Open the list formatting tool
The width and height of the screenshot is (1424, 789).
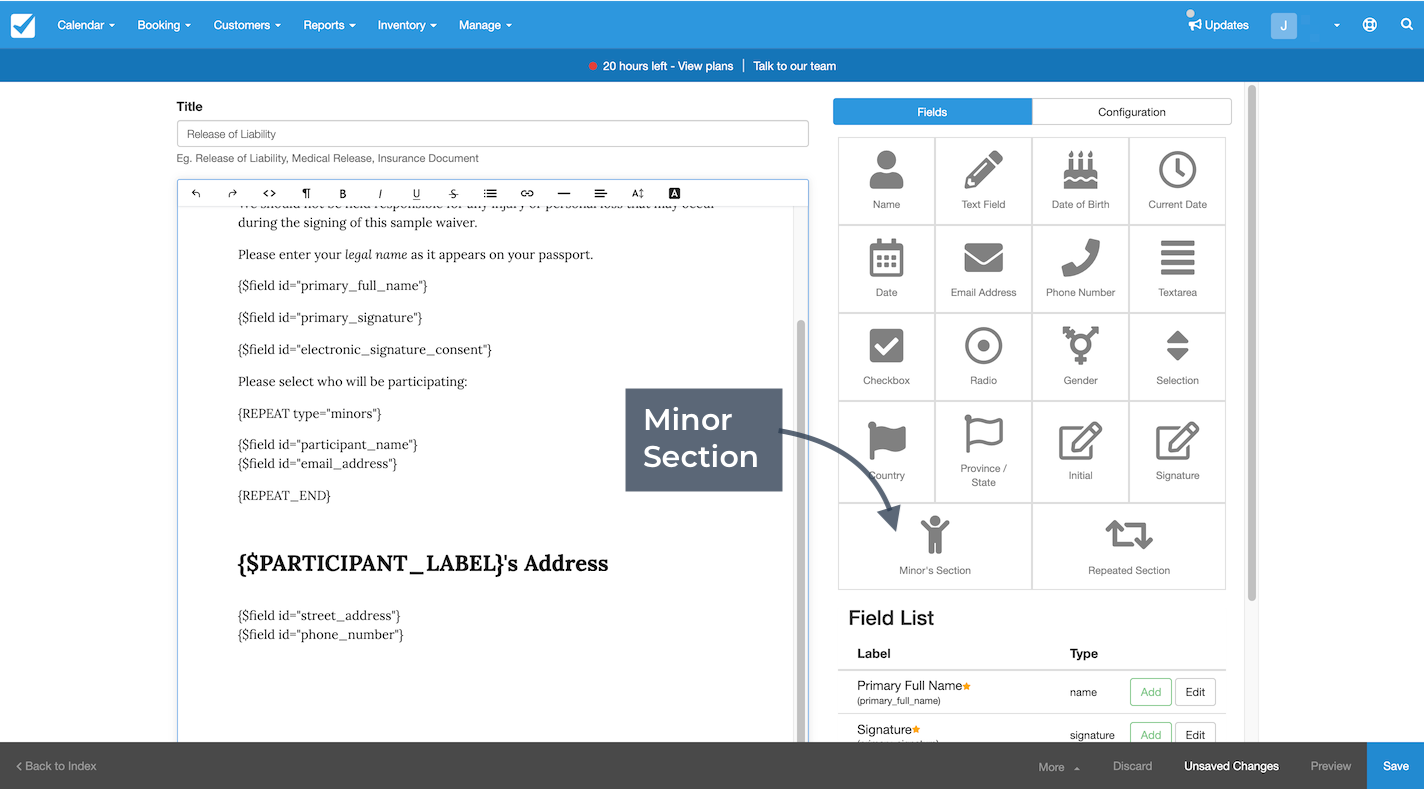(490, 193)
